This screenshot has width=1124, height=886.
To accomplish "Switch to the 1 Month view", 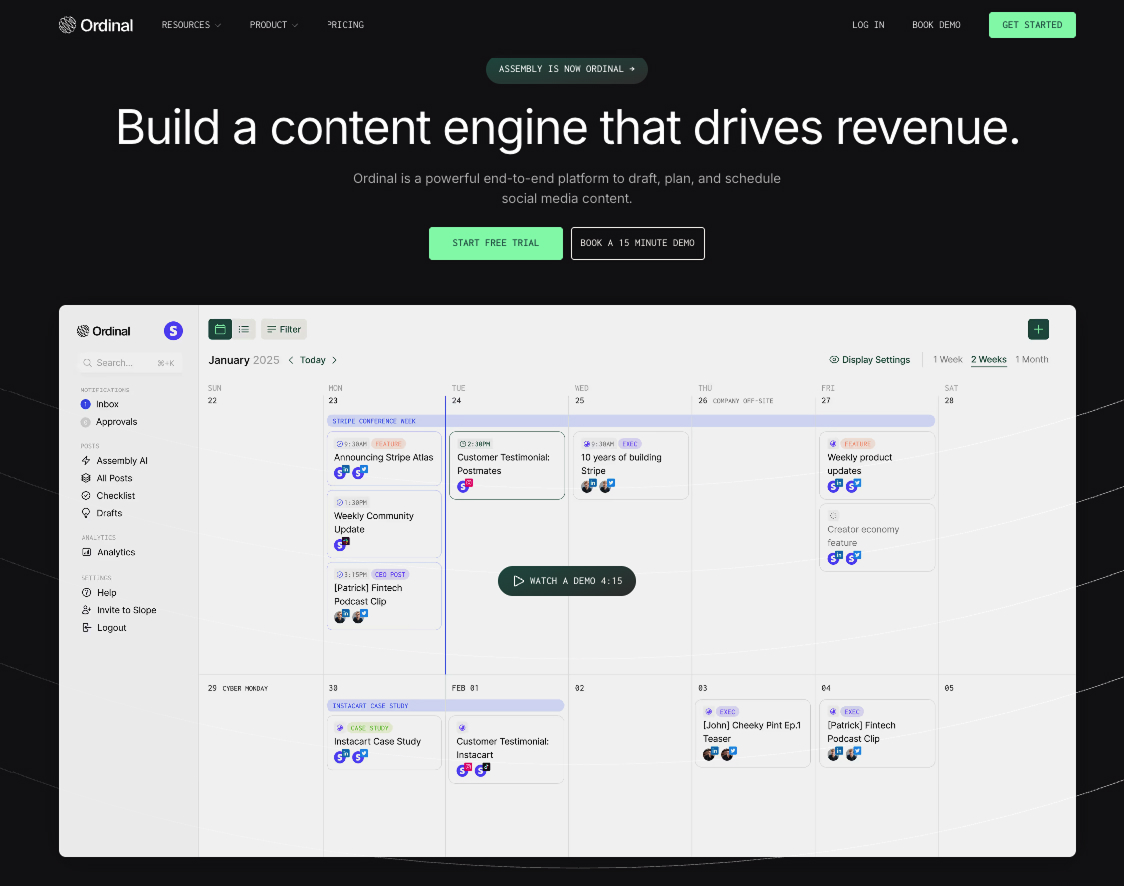I will click(x=1032, y=360).
